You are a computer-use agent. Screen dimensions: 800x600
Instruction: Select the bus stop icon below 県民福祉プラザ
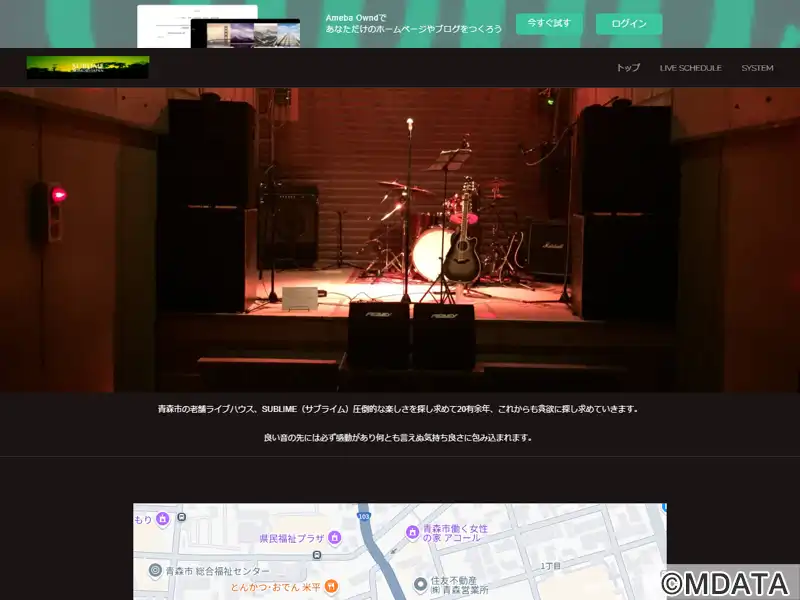click(317, 555)
